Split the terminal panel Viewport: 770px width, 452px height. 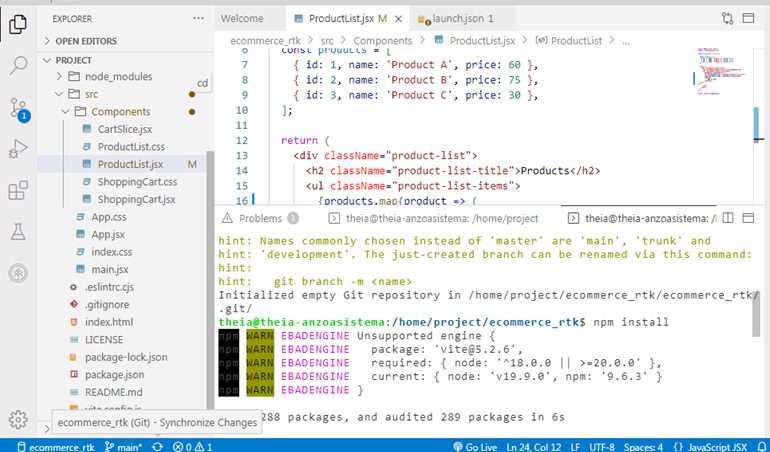coord(728,218)
